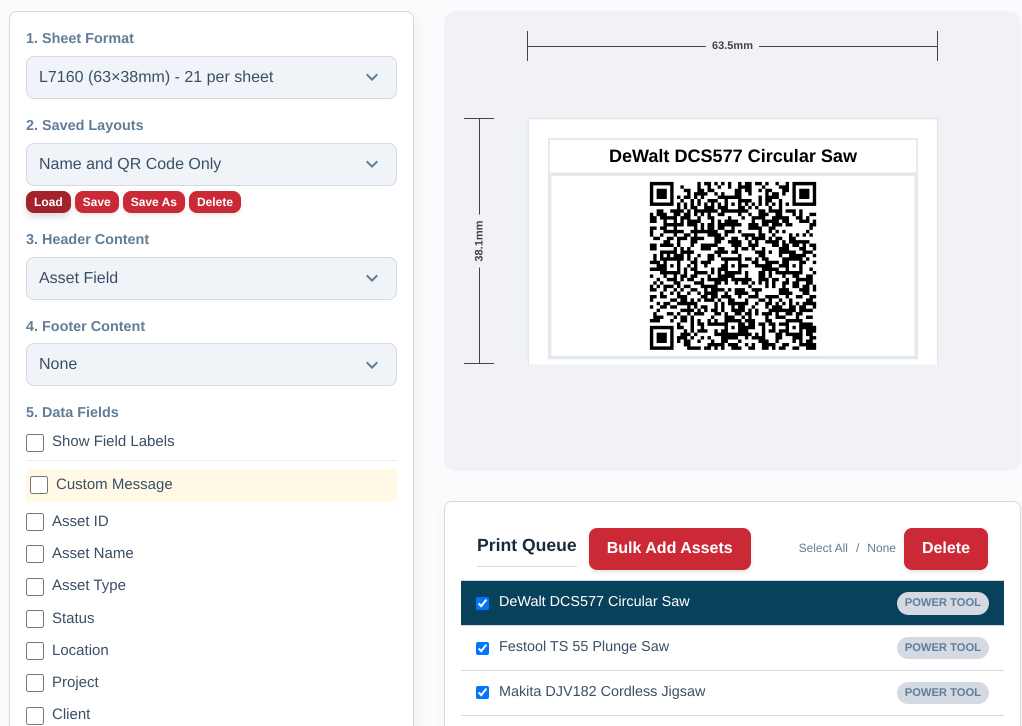Click the Load layout button
This screenshot has height=726, width=1022.
48,202
